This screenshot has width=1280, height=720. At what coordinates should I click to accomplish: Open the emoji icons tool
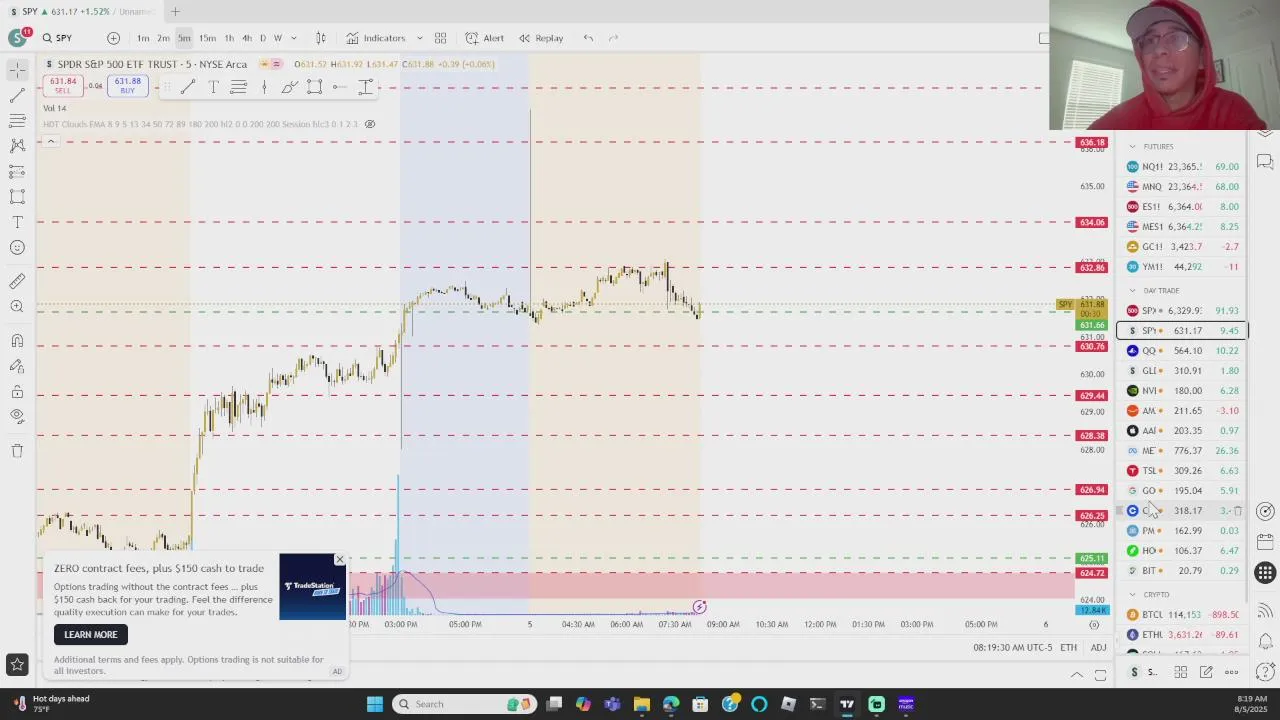[x=17, y=248]
